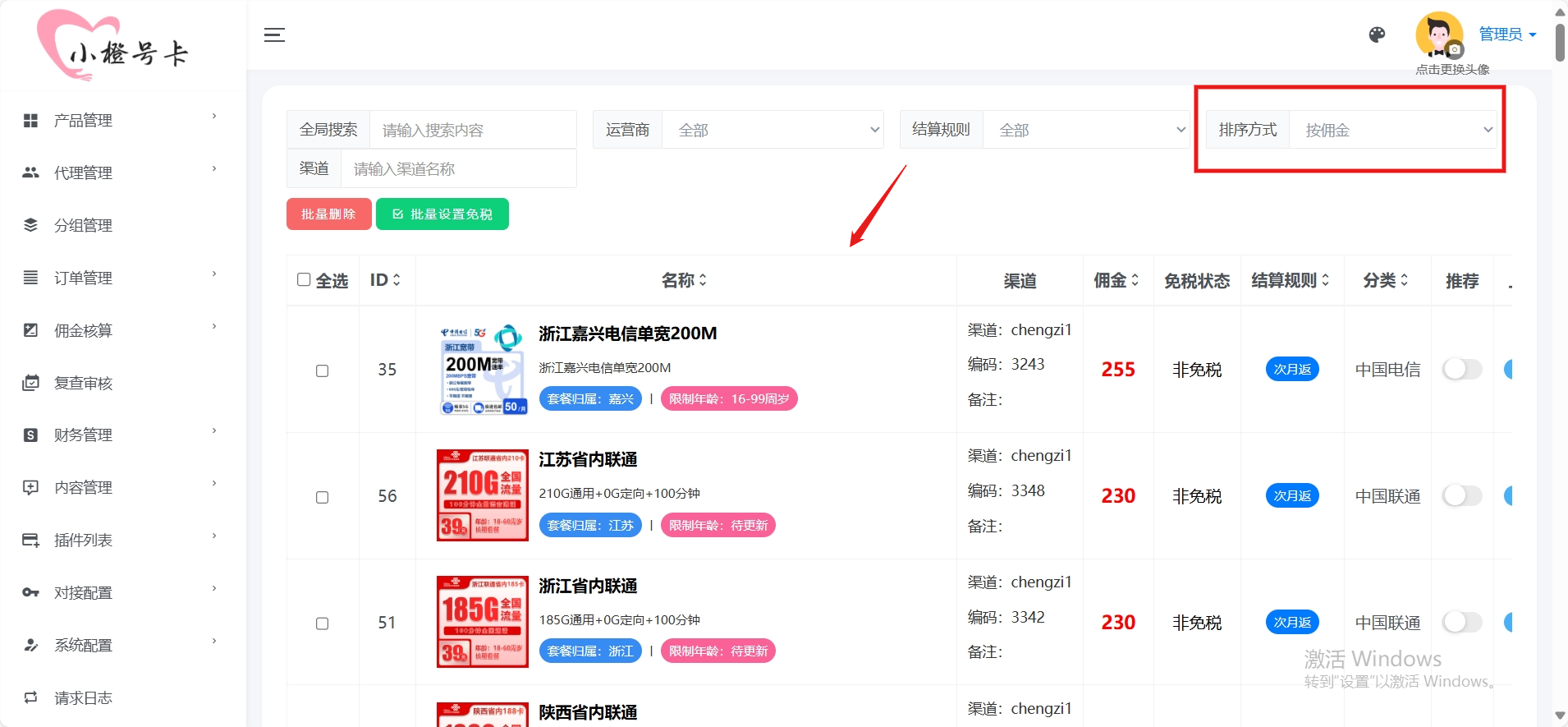Viewport: 1568px width, 727px height.
Task: Click the 订单管理 list icon
Action: point(30,278)
